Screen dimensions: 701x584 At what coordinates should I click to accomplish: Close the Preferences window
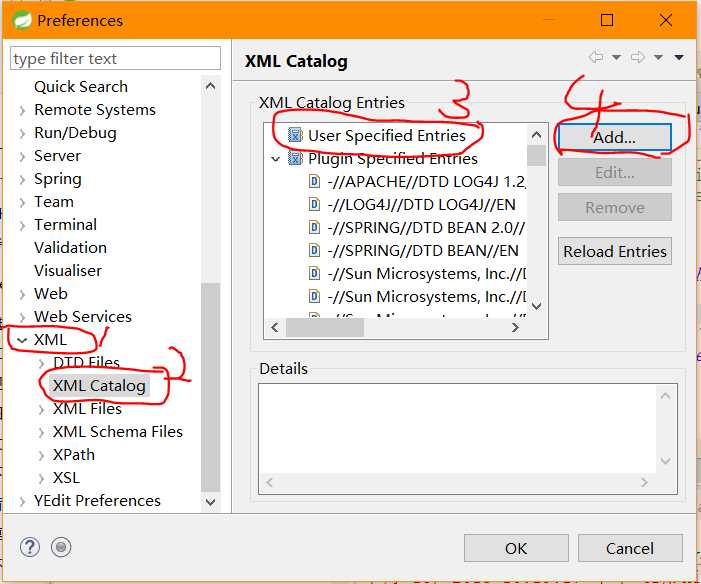coord(666,20)
